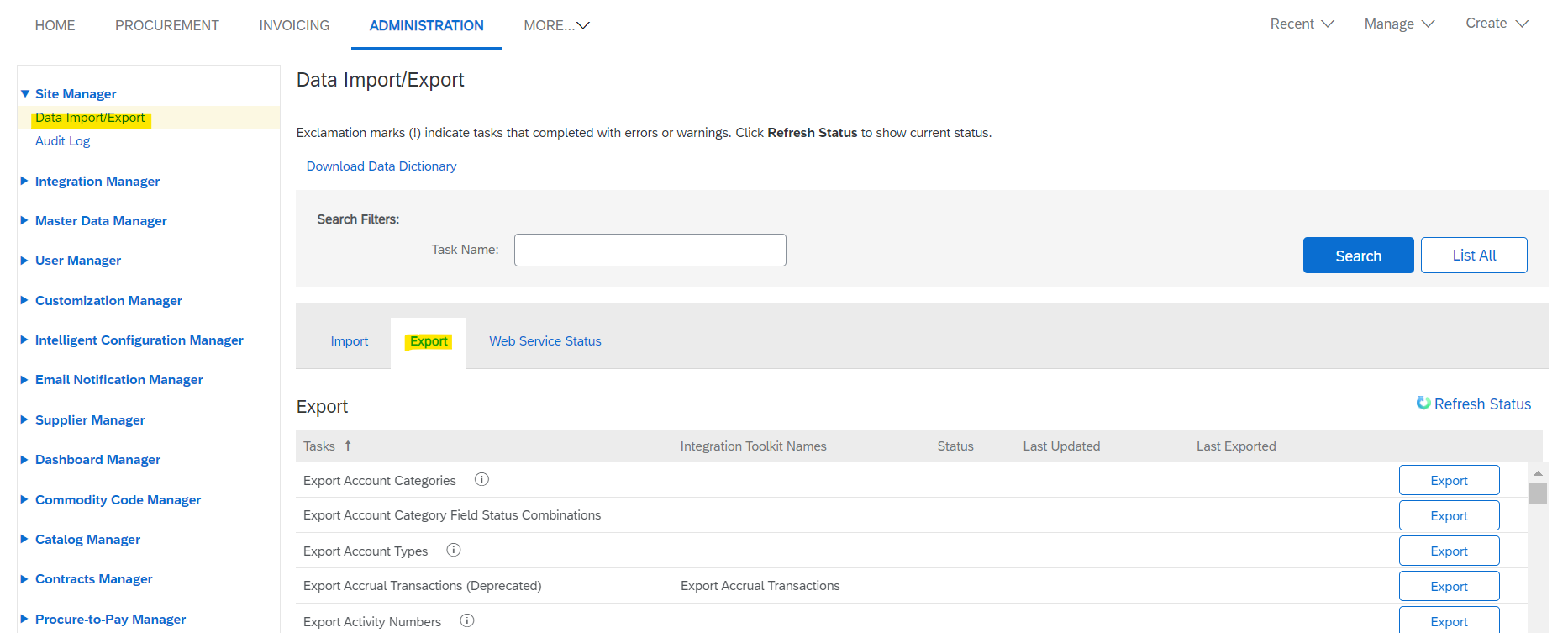Switch to the Import tab
Image resolution: width=1568 pixels, height=633 pixels.
point(349,341)
